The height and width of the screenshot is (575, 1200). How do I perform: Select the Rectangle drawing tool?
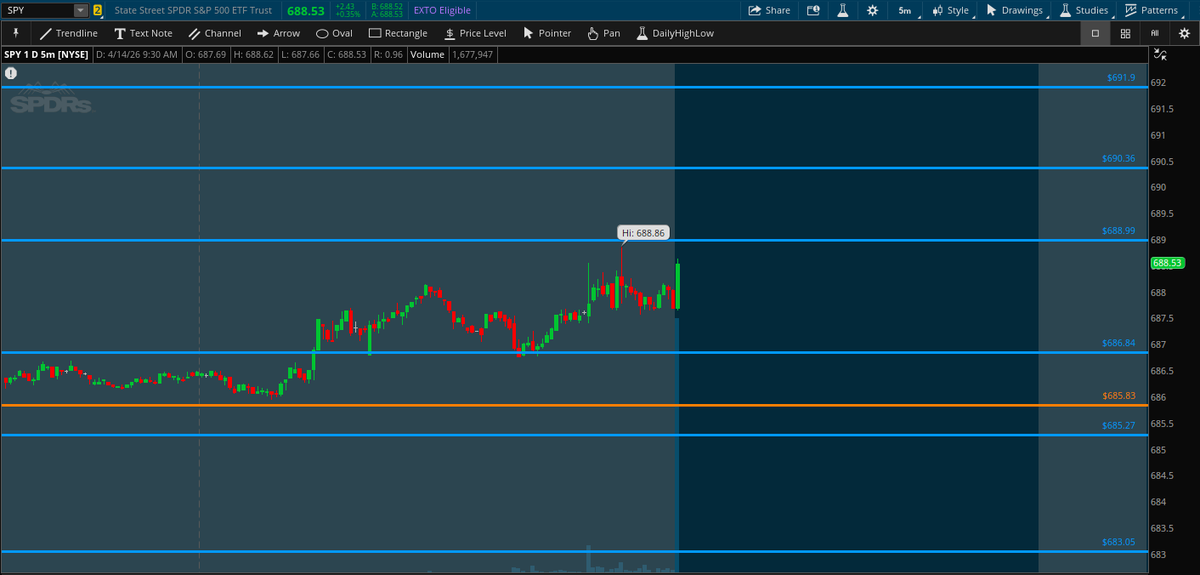(397, 33)
